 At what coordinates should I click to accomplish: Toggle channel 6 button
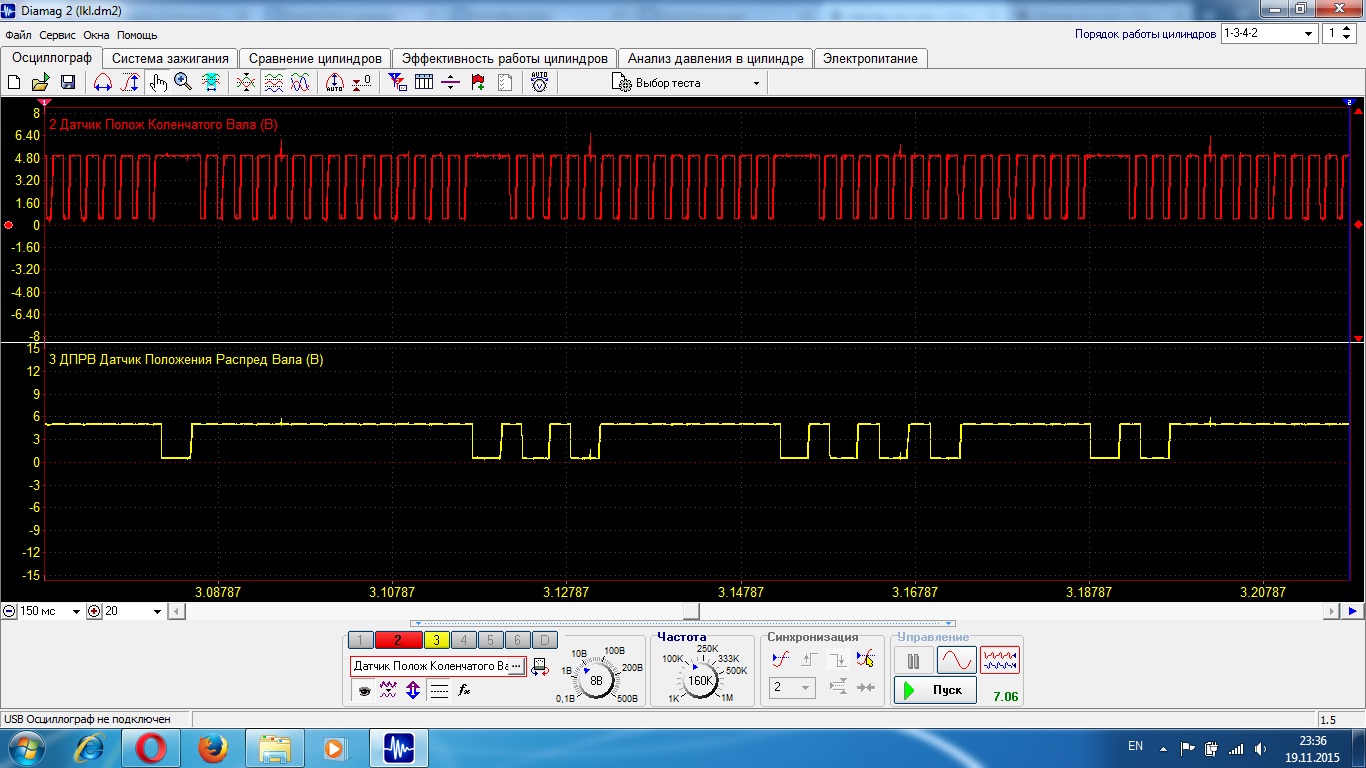pos(516,641)
